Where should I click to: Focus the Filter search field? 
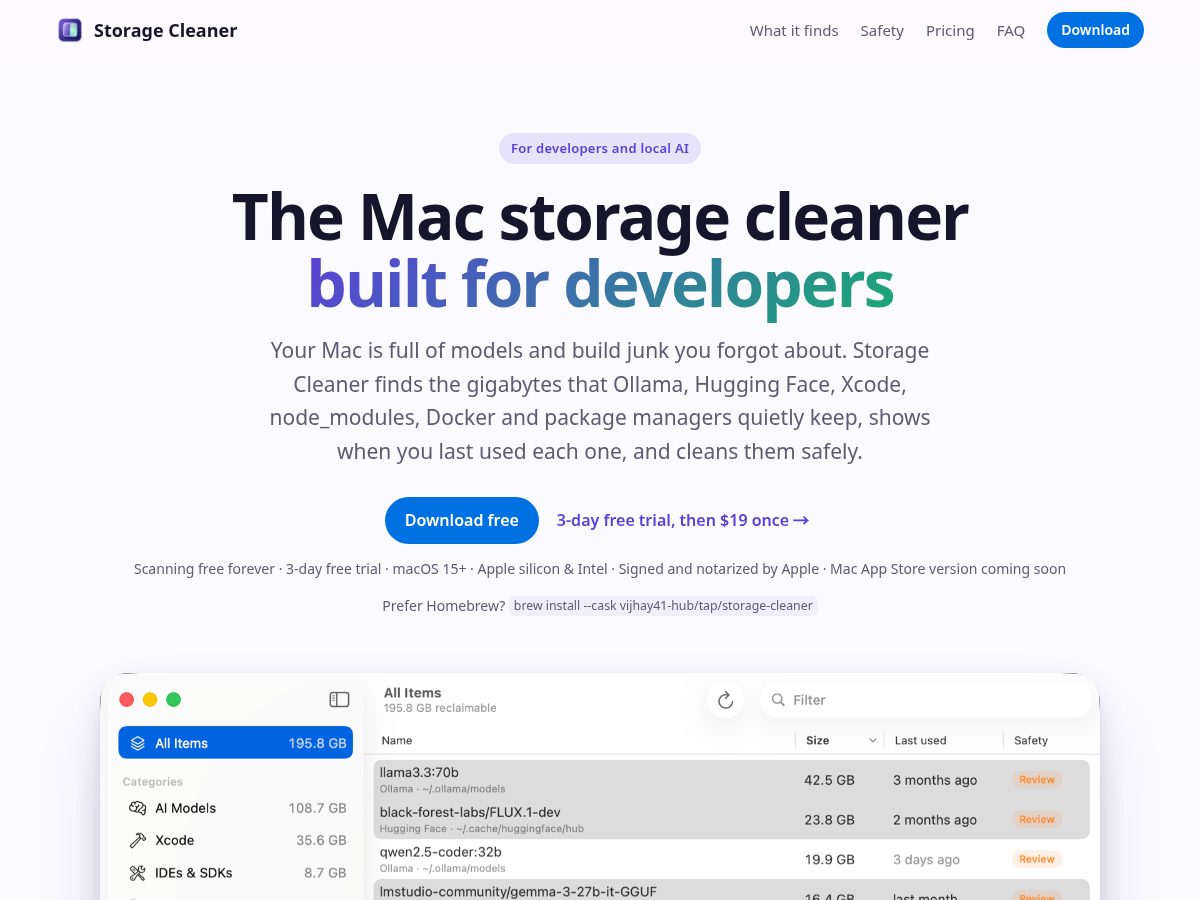click(x=925, y=700)
